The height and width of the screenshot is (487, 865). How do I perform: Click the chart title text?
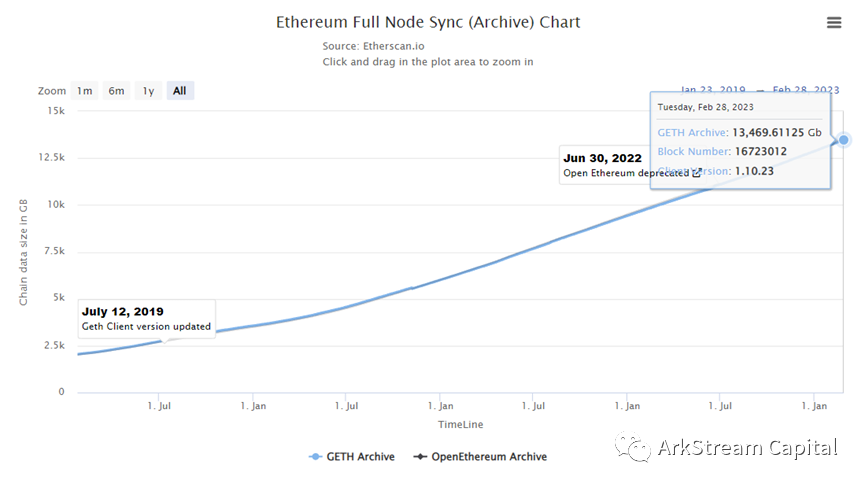click(x=428, y=22)
